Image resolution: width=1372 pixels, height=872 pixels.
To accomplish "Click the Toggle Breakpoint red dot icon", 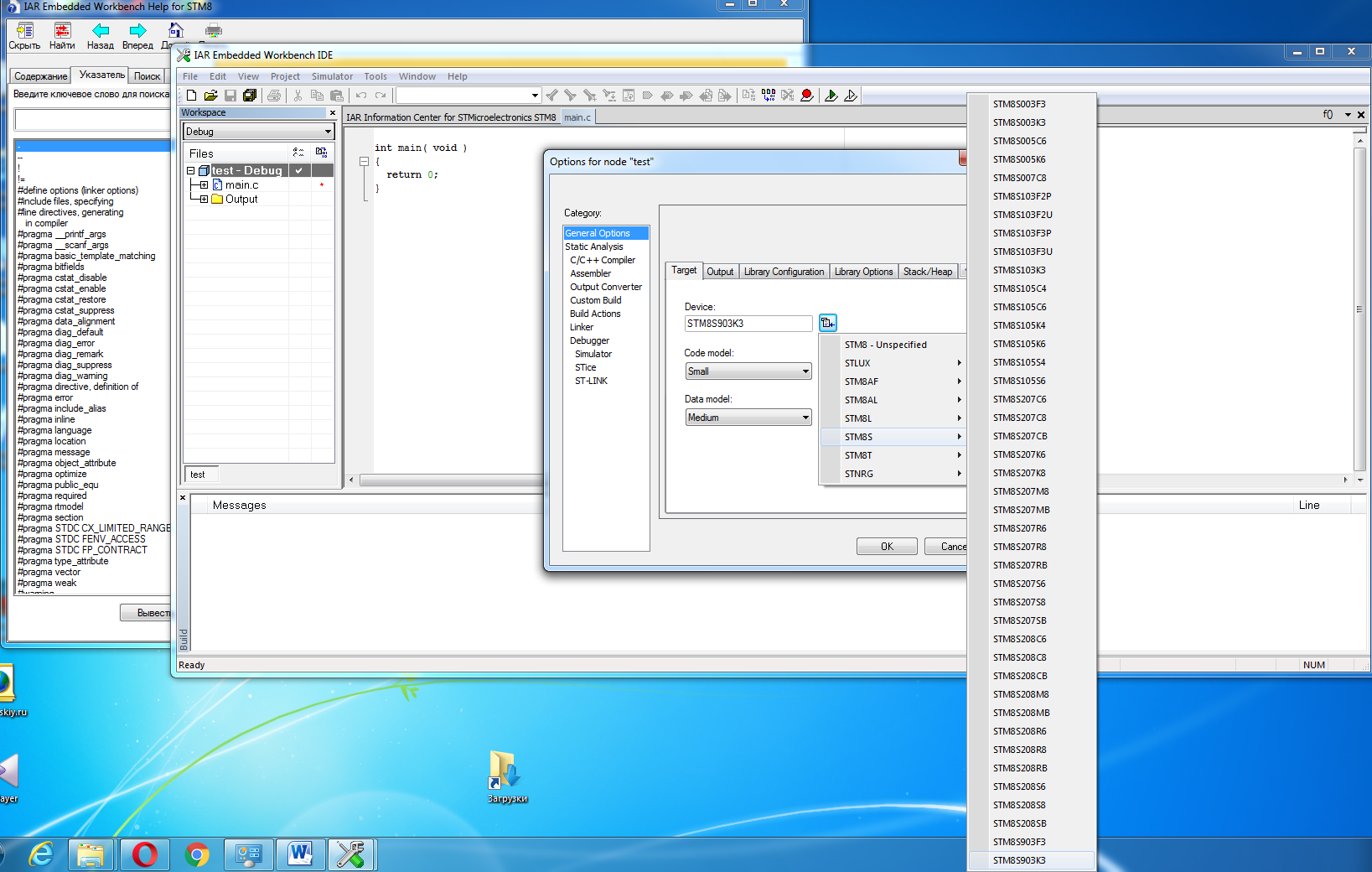I will [806, 96].
